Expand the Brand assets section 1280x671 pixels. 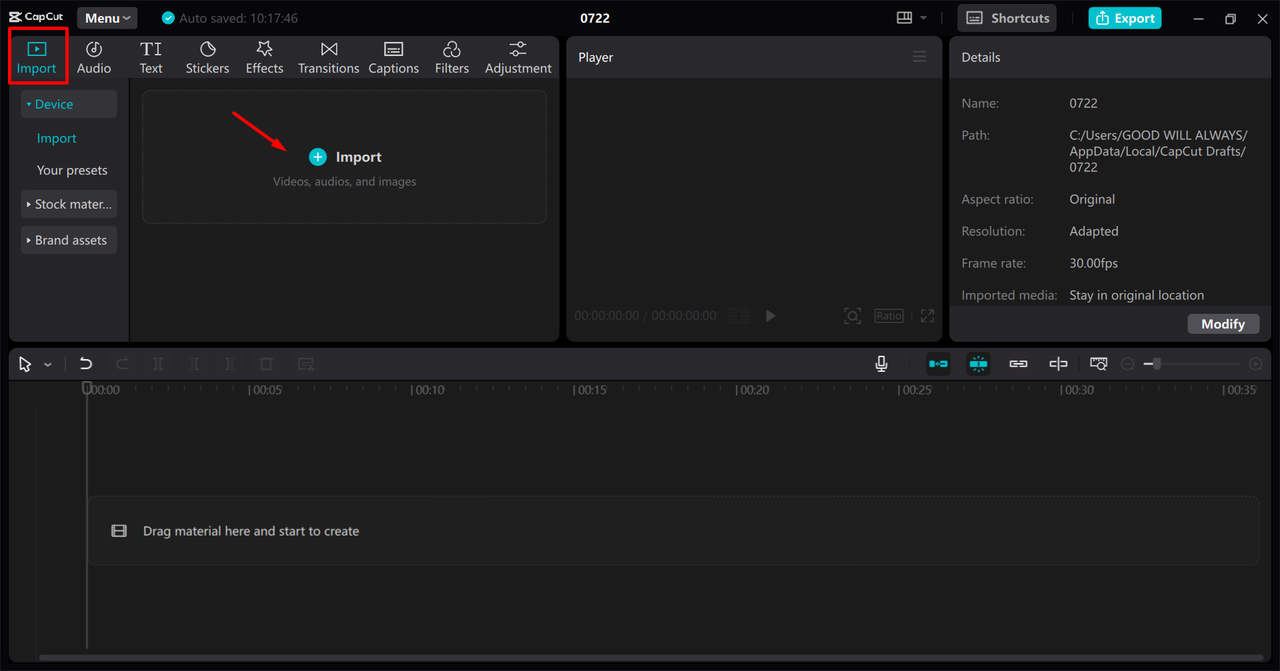coord(69,240)
